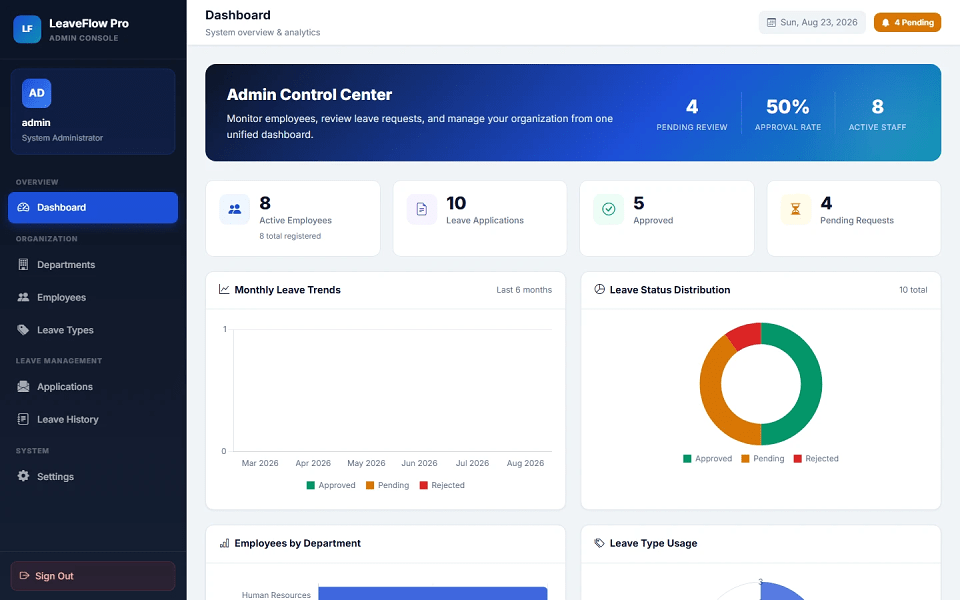960x600 pixels.
Task: Click the Admin Control Center heading
Action: coord(309,94)
